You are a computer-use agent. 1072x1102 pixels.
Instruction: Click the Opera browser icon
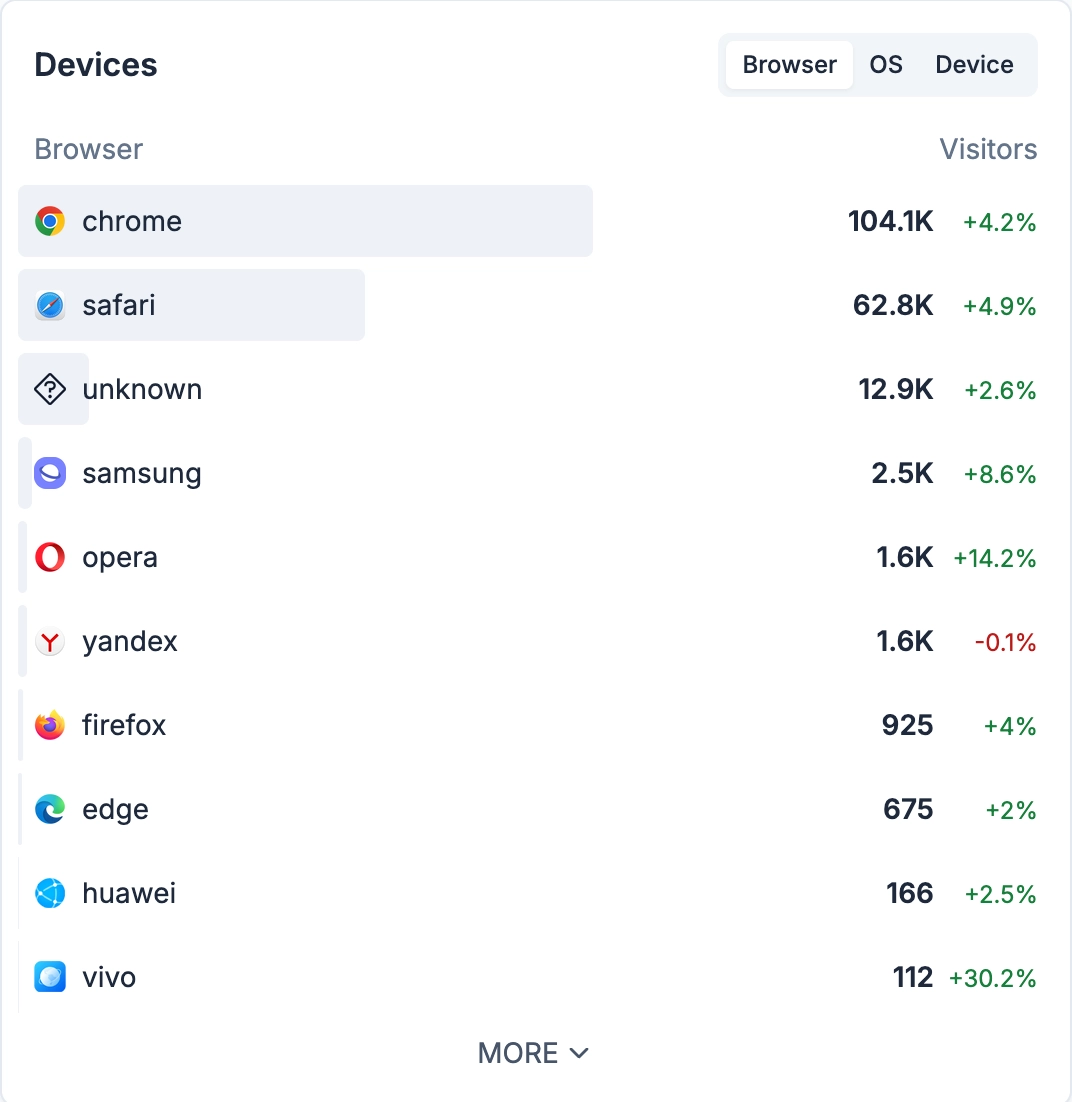pos(48,557)
